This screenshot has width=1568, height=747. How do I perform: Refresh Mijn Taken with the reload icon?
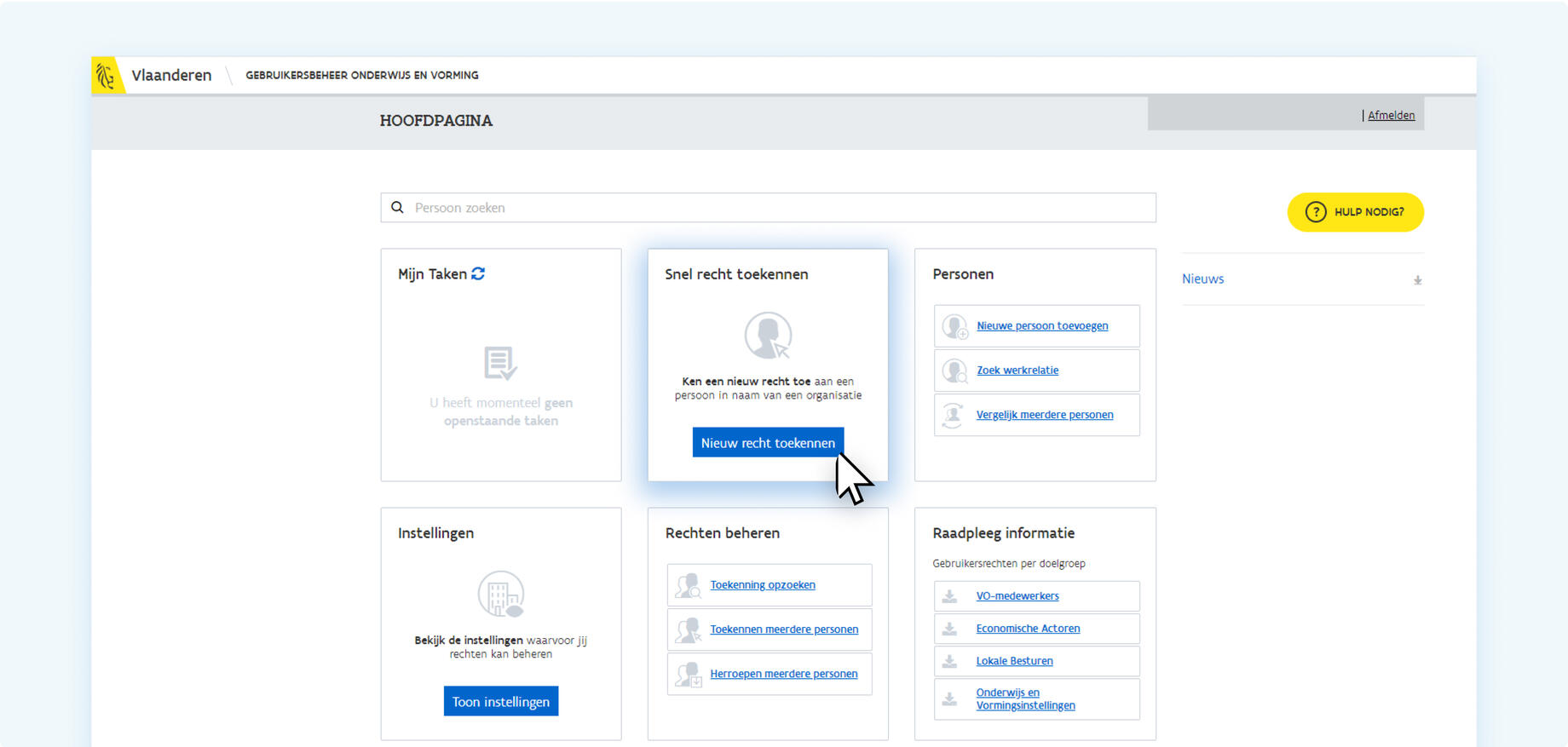click(478, 273)
